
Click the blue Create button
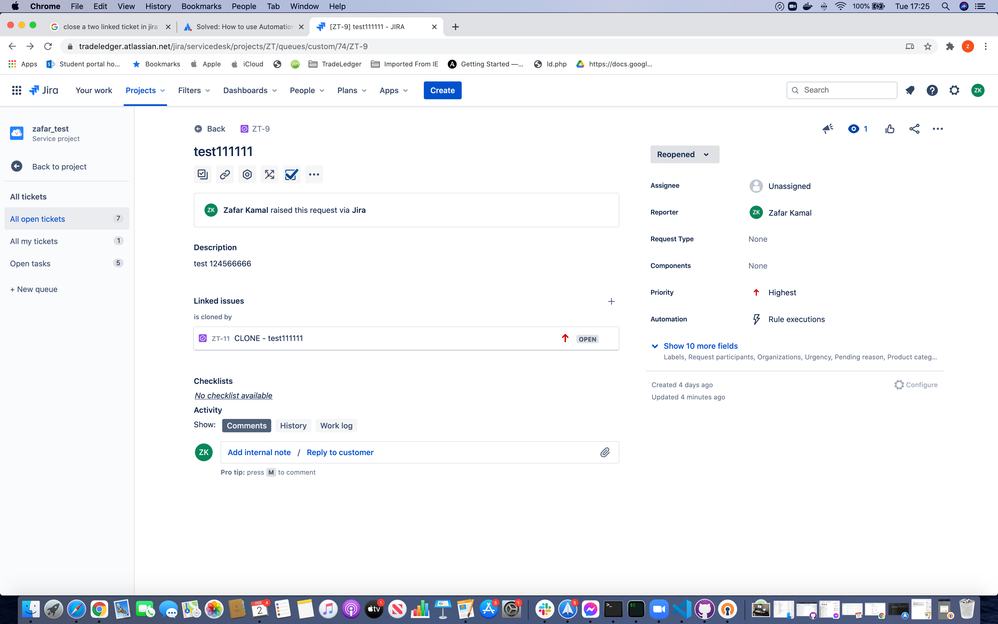click(x=442, y=90)
